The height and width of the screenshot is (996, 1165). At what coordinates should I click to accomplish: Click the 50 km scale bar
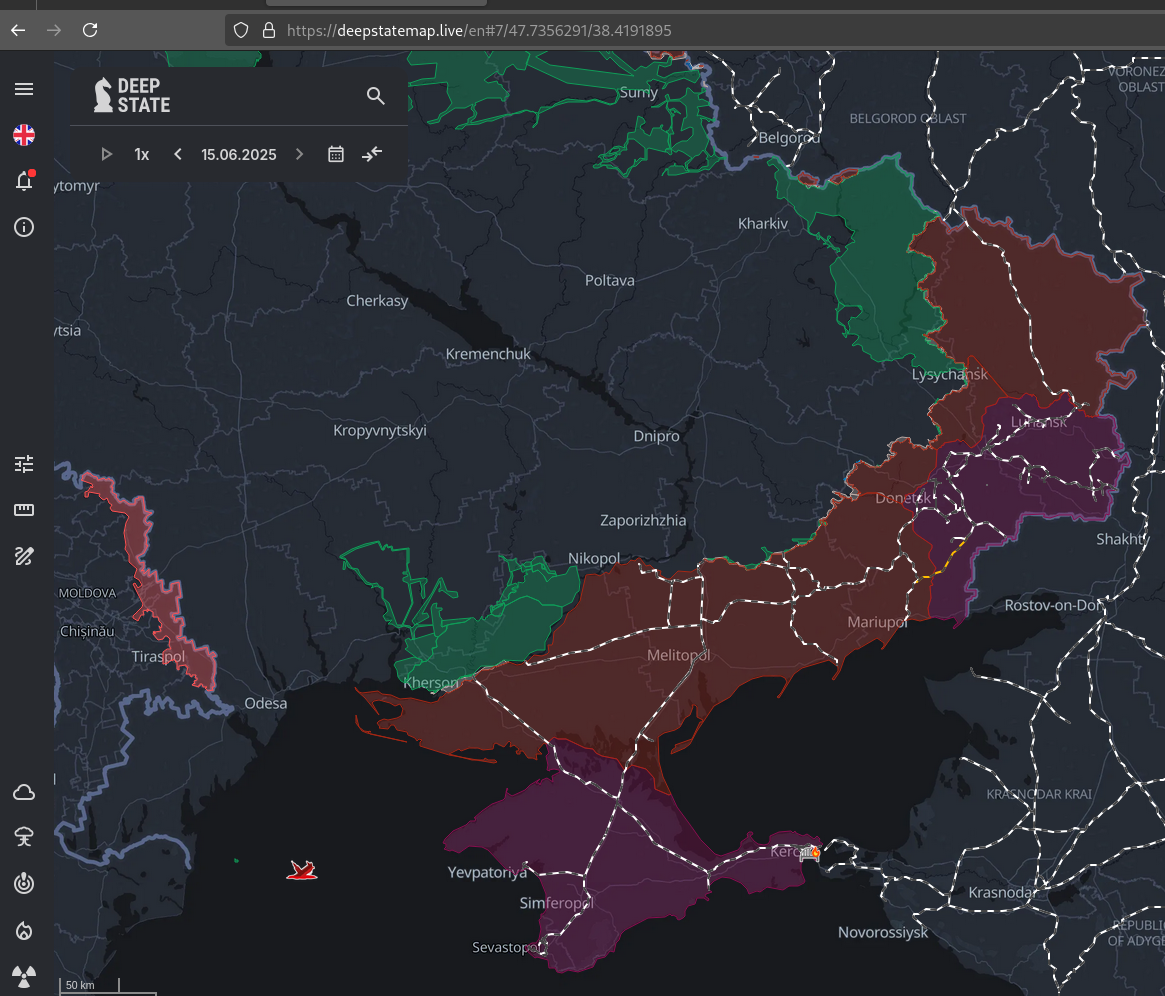[90, 985]
